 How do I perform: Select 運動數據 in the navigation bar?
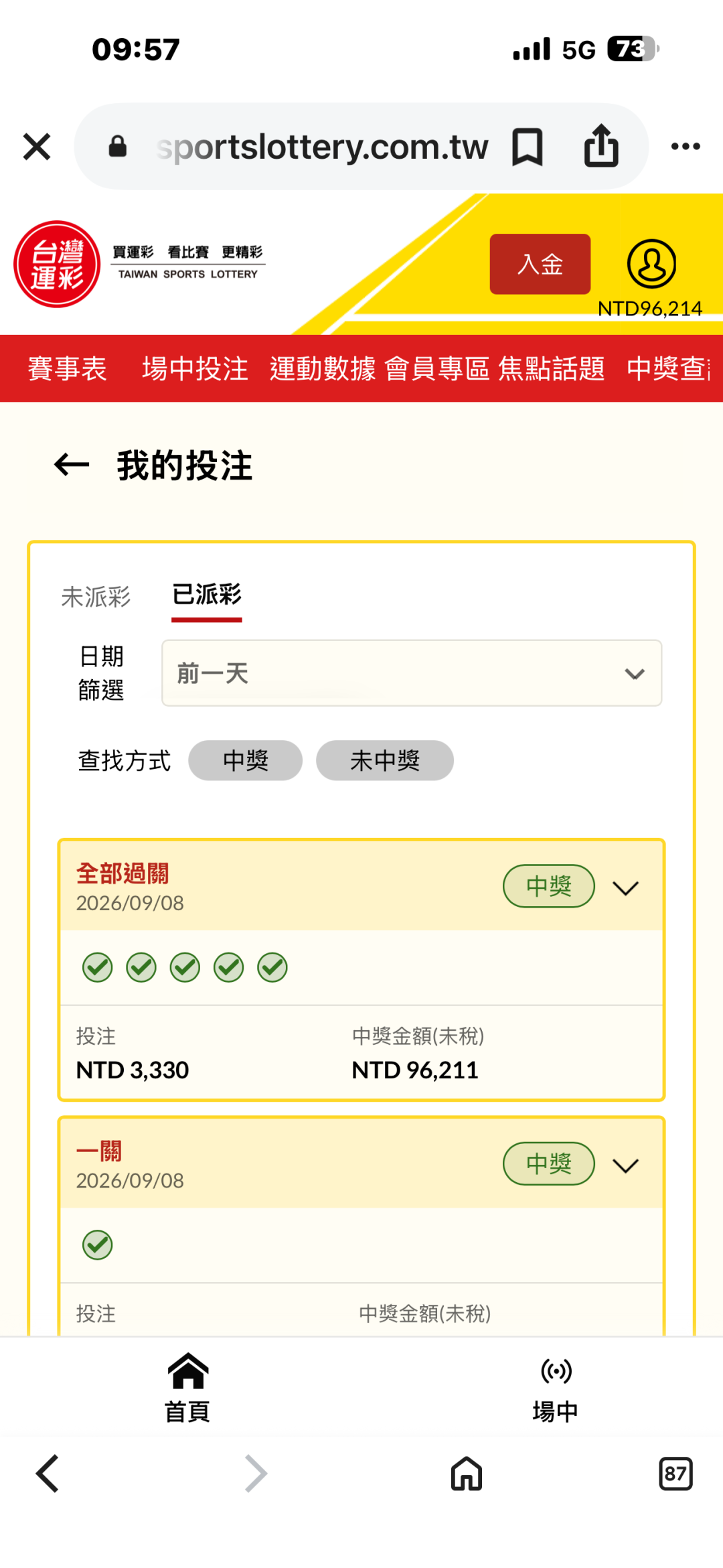(323, 369)
